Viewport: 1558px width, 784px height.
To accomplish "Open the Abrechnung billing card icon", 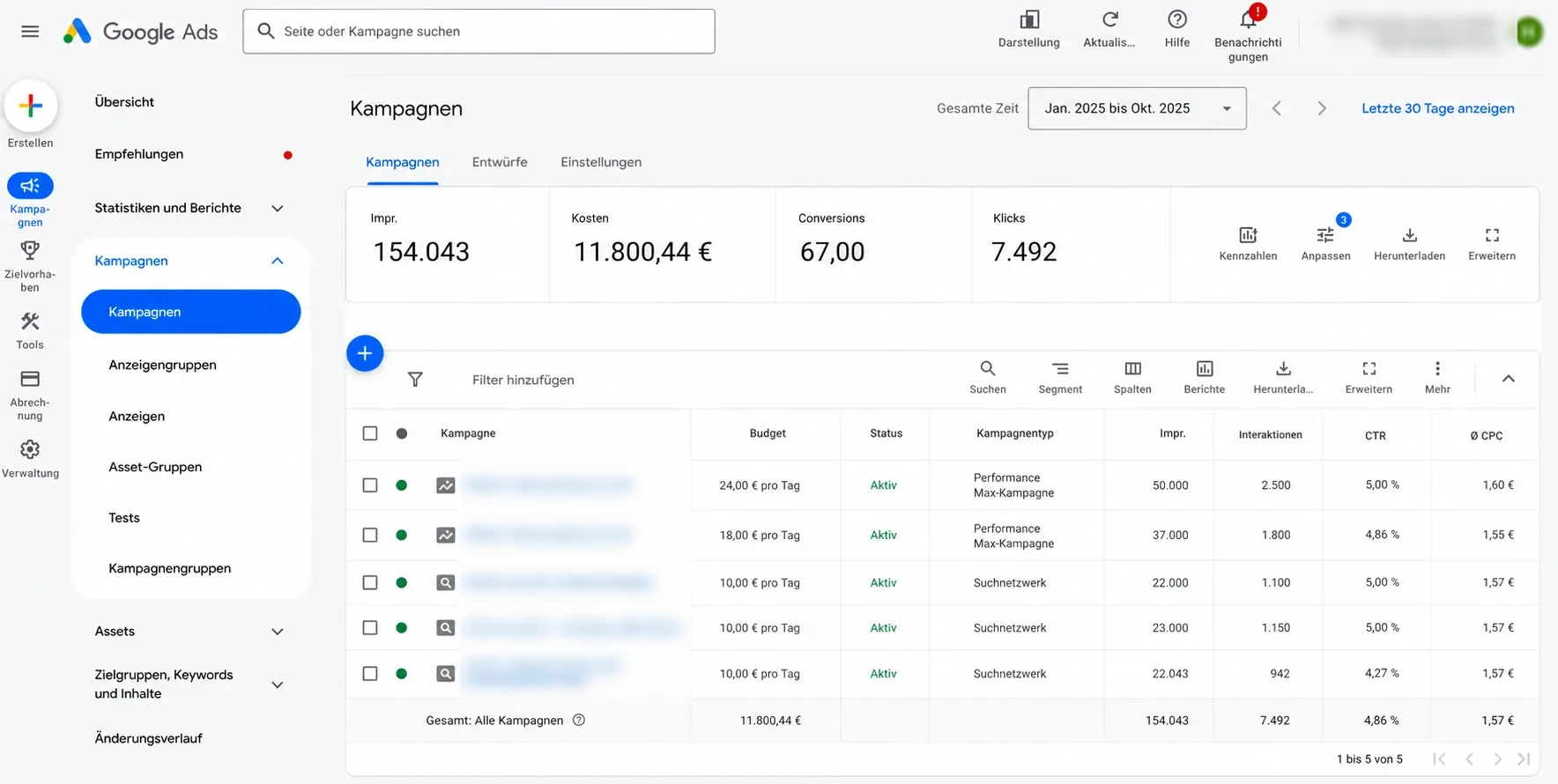I will (x=30, y=380).
